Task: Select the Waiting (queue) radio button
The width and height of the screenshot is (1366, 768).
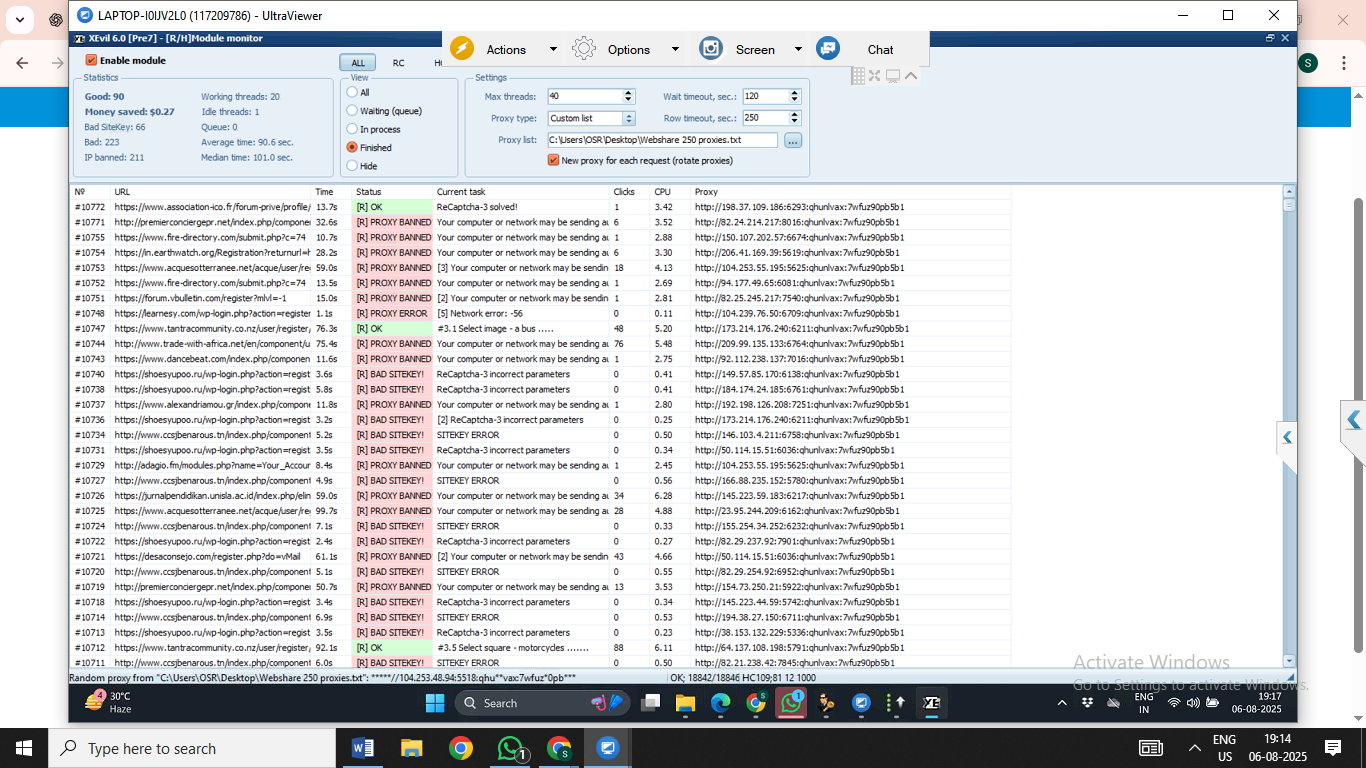Action: coord(352,110)
